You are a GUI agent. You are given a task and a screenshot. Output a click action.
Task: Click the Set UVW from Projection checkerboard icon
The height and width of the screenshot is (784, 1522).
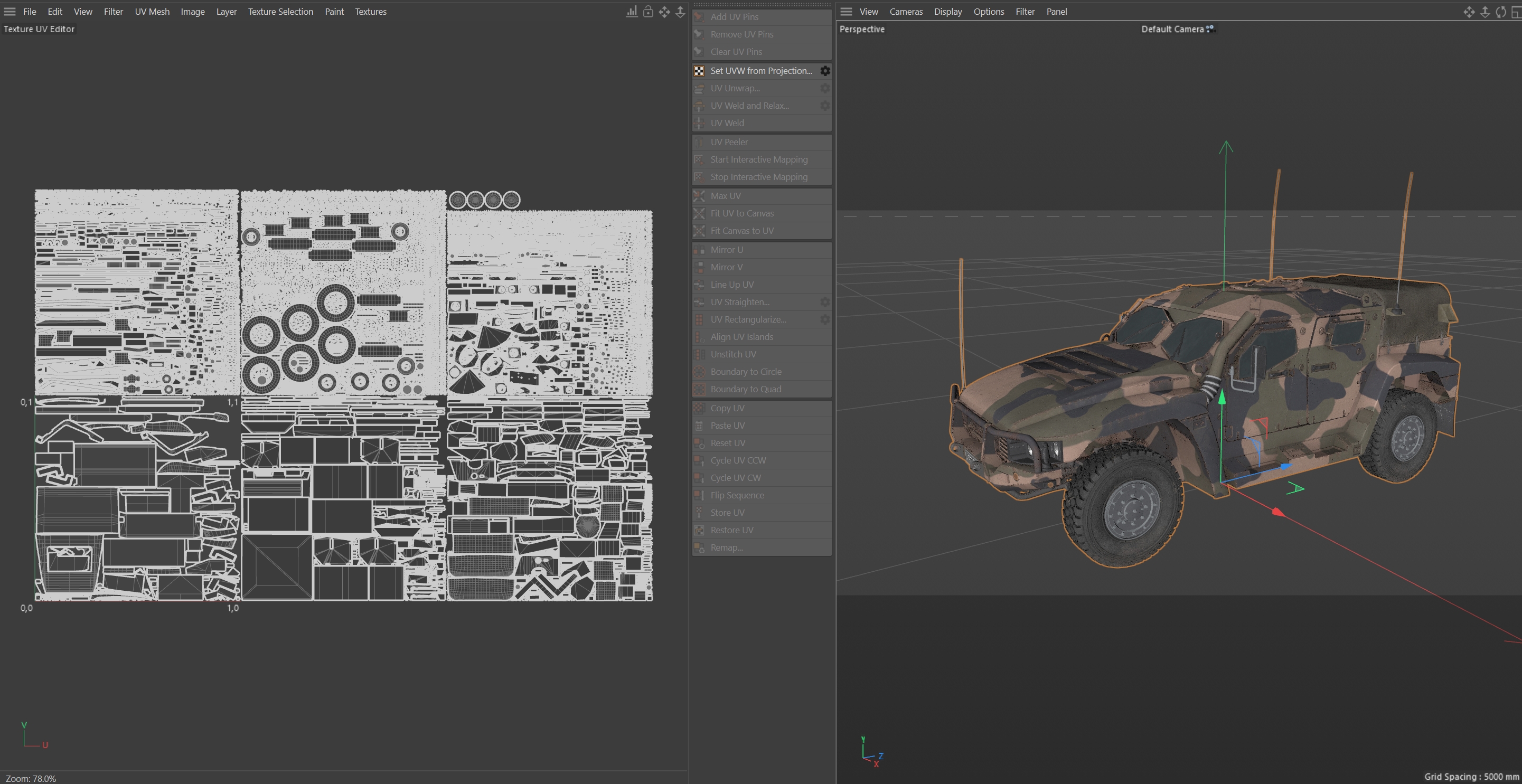pos(699,71)
